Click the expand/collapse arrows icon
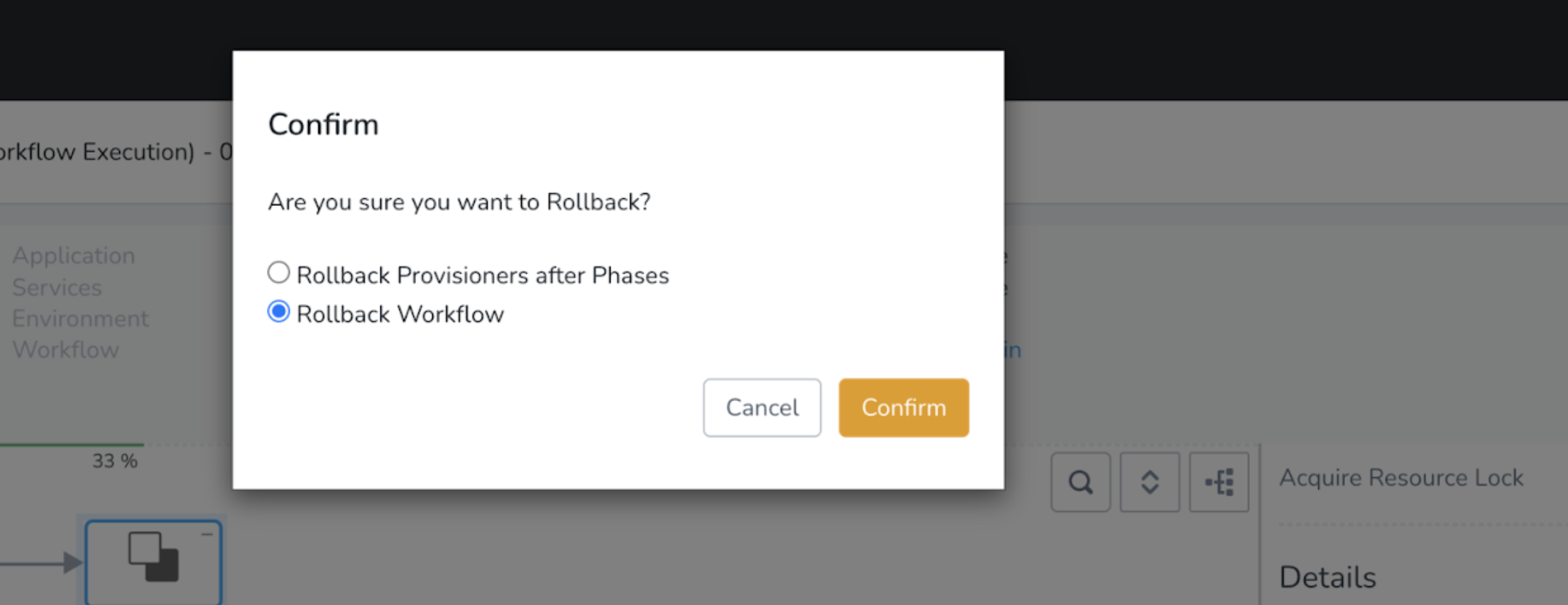Screen dimensions: 1568x605 pos(1149,482)
